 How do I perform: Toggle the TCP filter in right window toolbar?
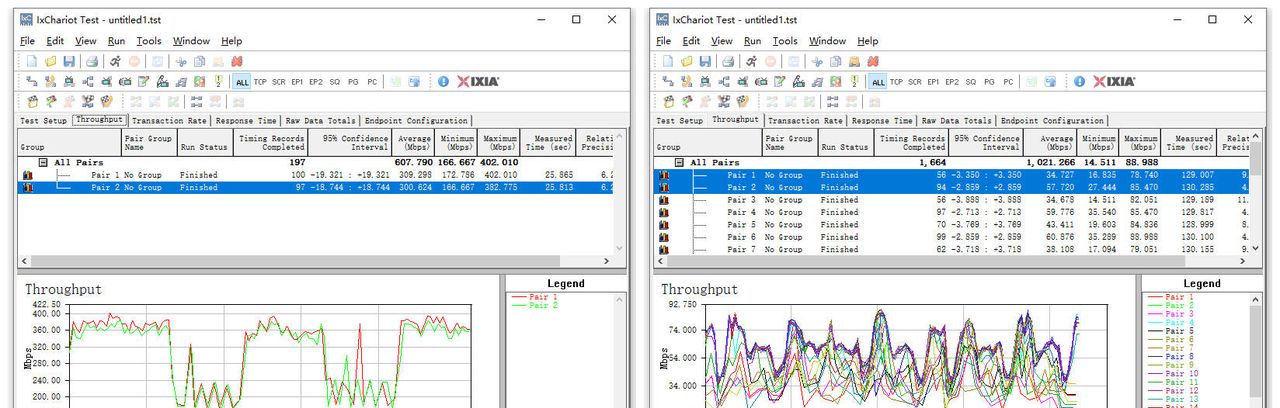click(896, 82)
